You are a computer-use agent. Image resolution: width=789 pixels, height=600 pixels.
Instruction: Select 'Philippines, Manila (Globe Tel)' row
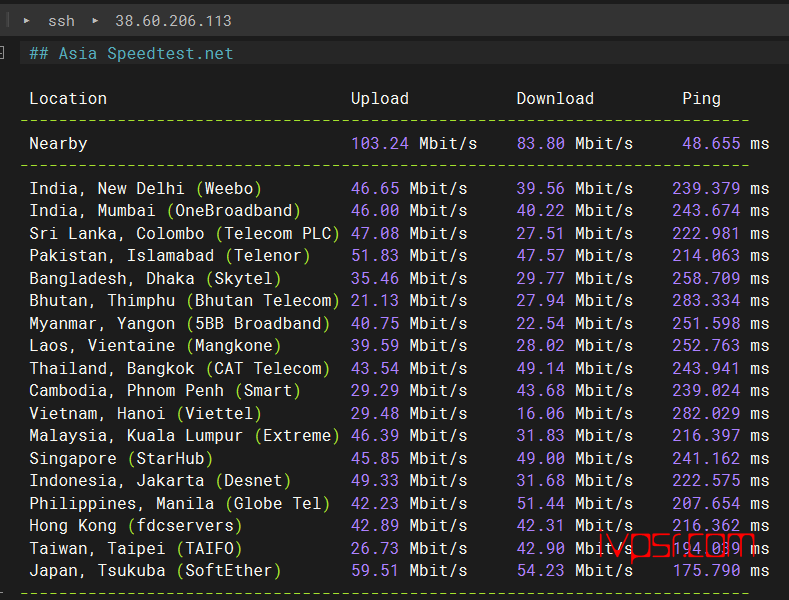399,503
